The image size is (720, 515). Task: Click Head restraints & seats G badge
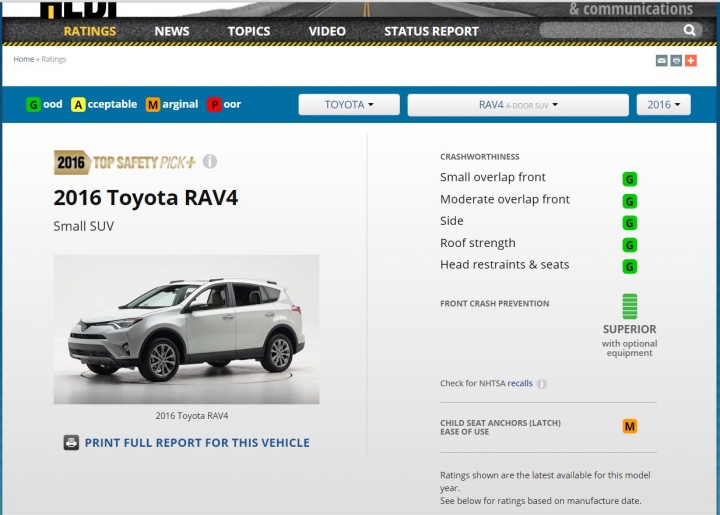coord(630,266)
